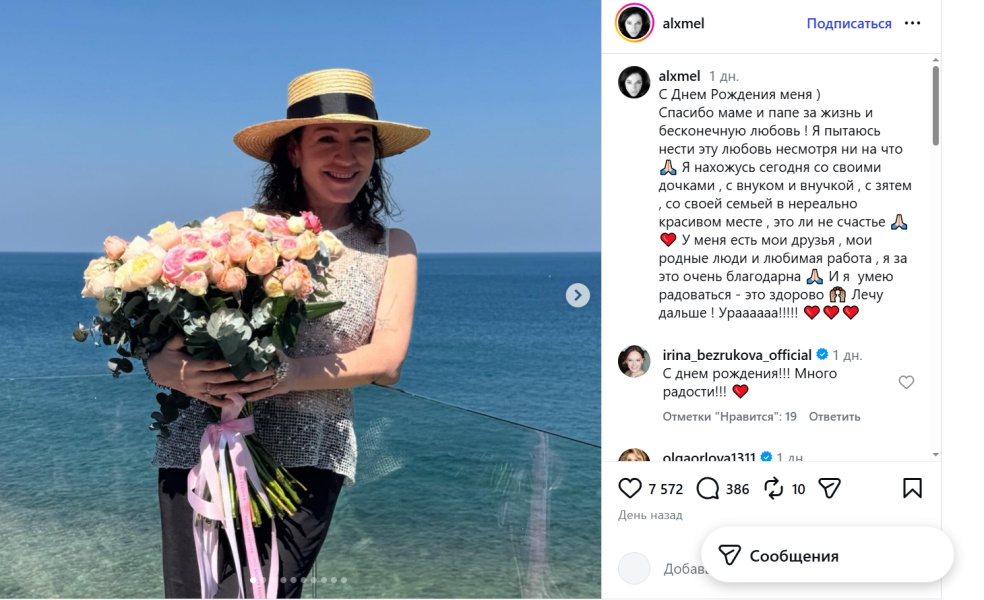The image size is (984, 600).
Task: Click irina_bezrukova_official avatar
Action: click(634, 361)
